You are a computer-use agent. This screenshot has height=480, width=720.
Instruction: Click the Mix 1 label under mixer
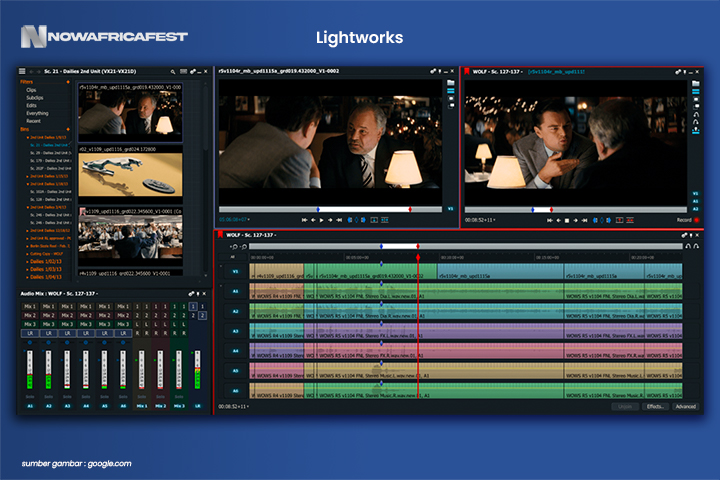[x=141, y=406]
